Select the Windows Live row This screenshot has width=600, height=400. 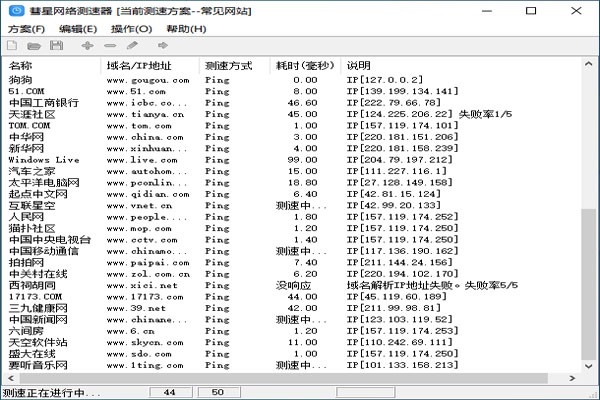293,160
